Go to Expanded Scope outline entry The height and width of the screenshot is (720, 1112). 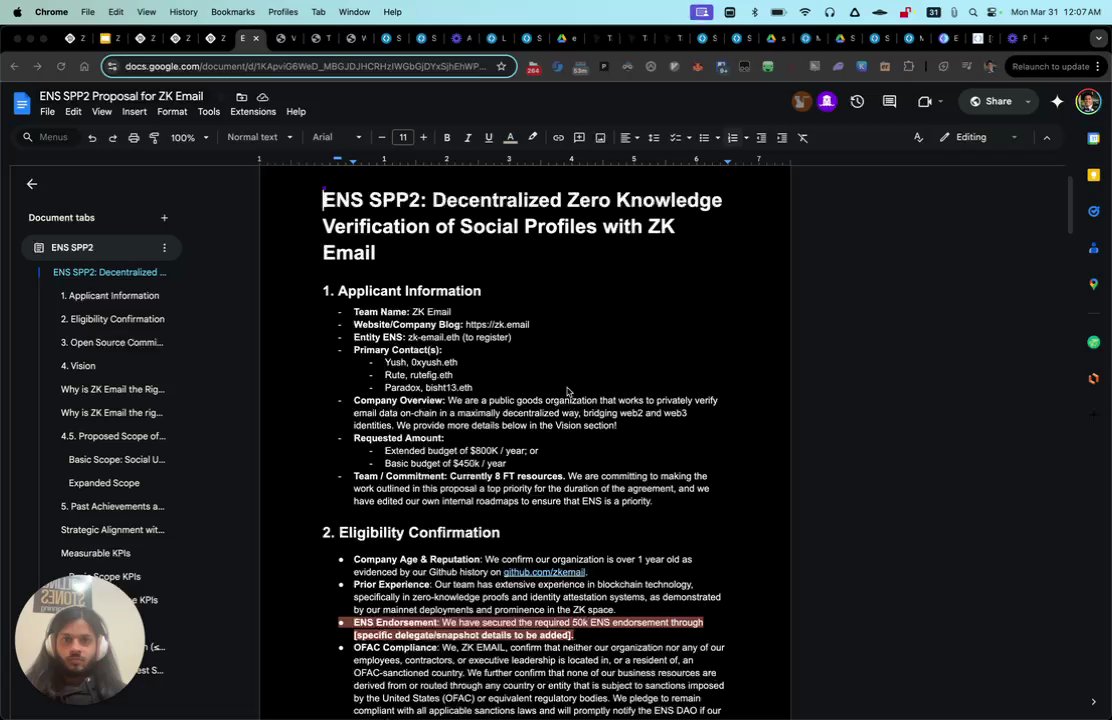[x=104, y=482]
